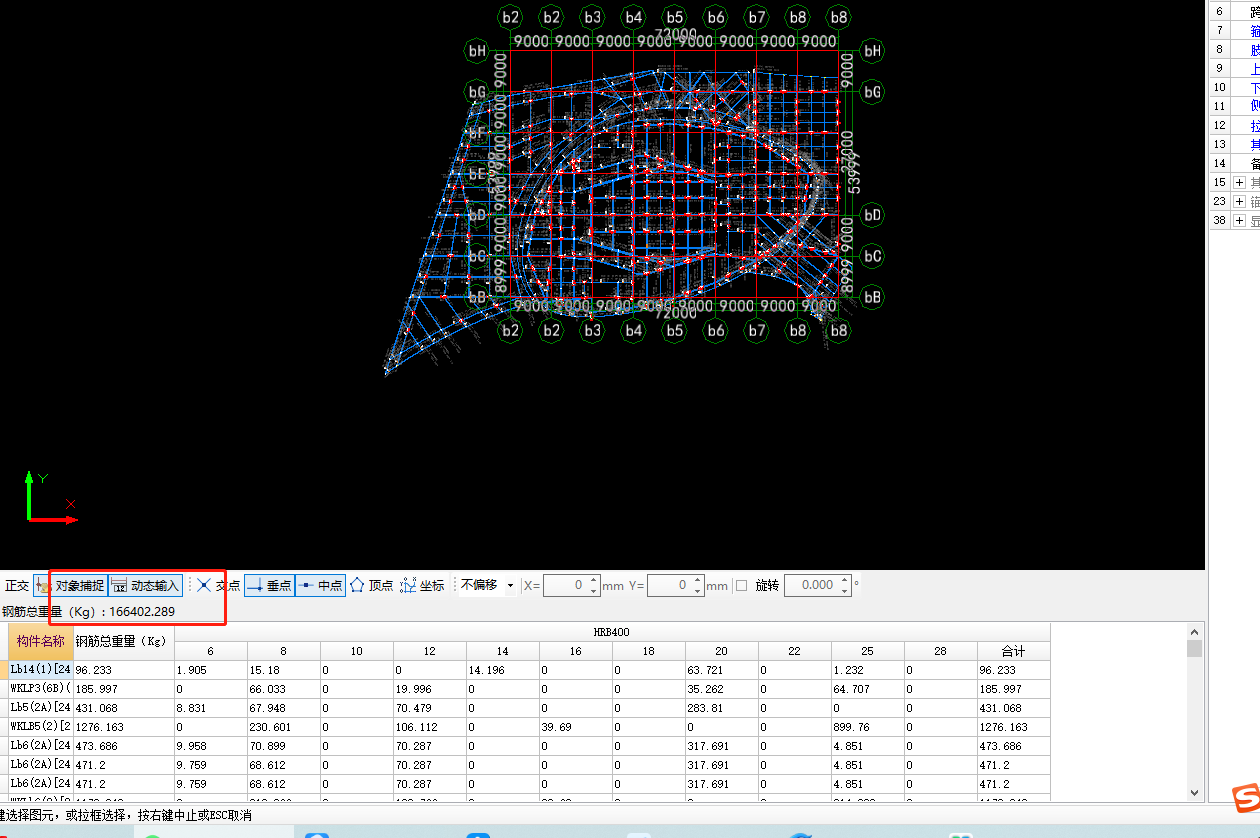Image resolution: width=1260 pixels, height=838 pixels.
Task: Click the cell showing 283.81
Action: [x=722, y=708]
